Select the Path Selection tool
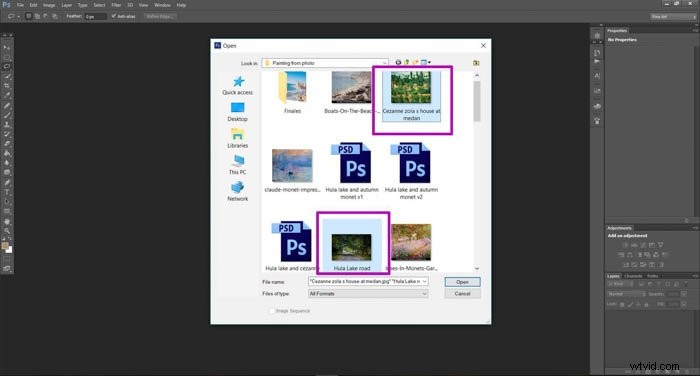 click(x=7, y=202)
